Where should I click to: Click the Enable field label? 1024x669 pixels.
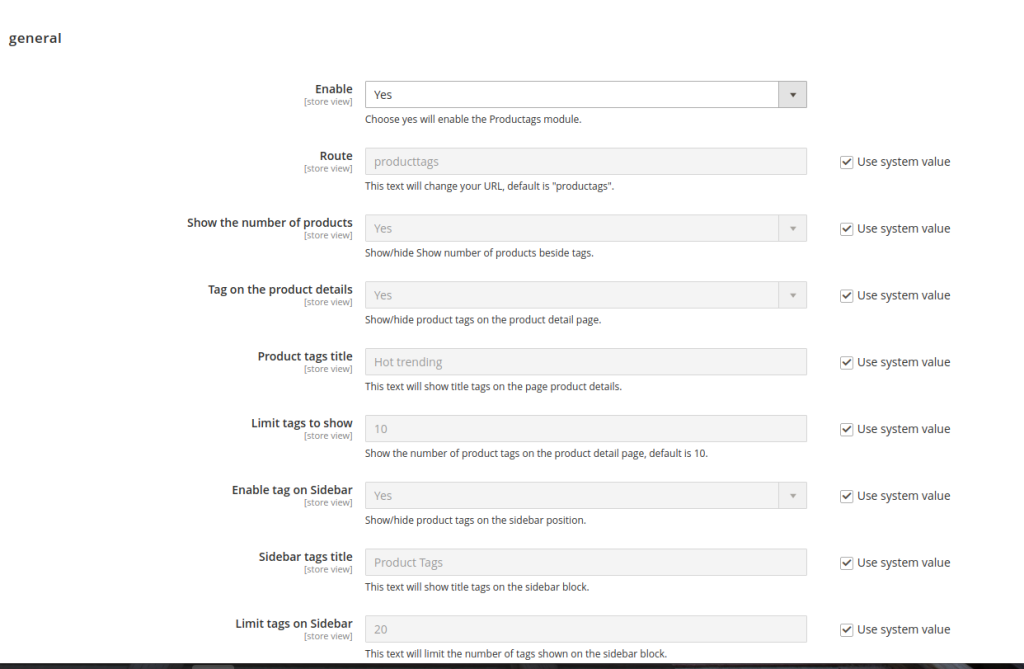coord(333,90)
